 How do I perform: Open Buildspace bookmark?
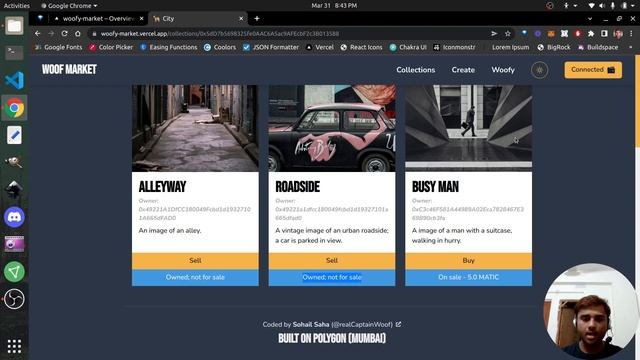click(598, 47)
